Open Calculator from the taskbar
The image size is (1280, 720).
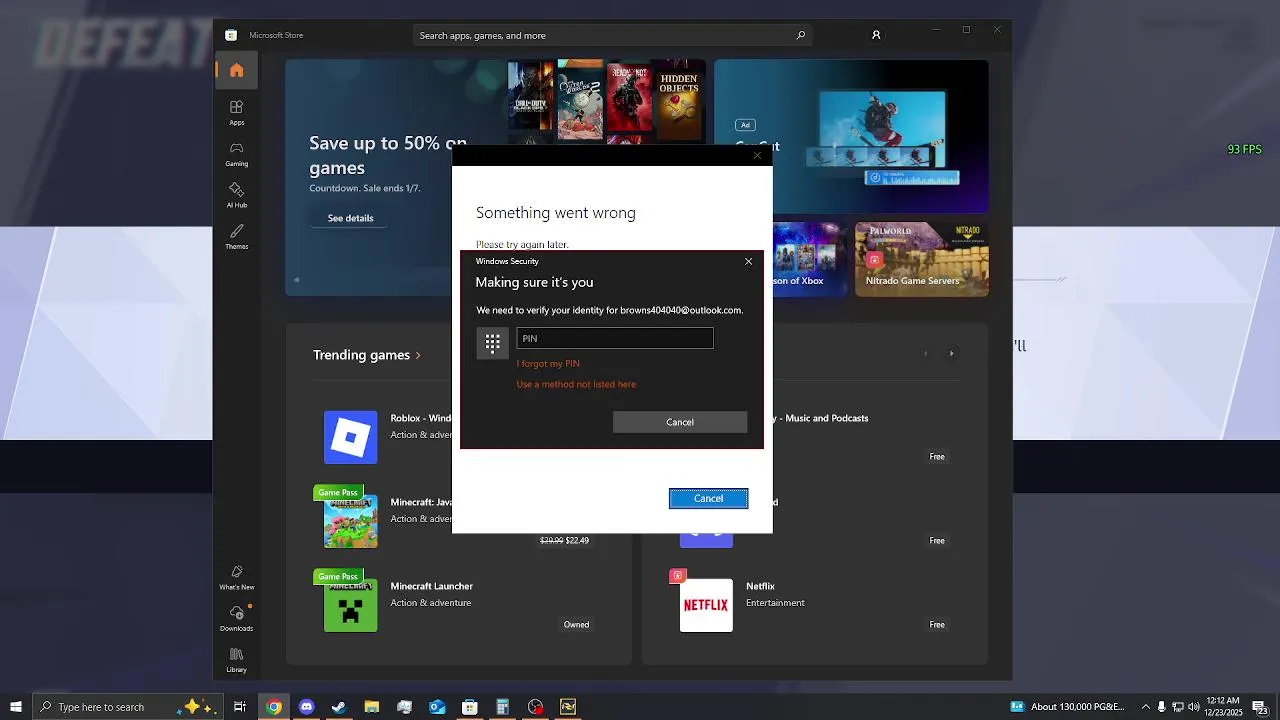click(x=503, y=707)
